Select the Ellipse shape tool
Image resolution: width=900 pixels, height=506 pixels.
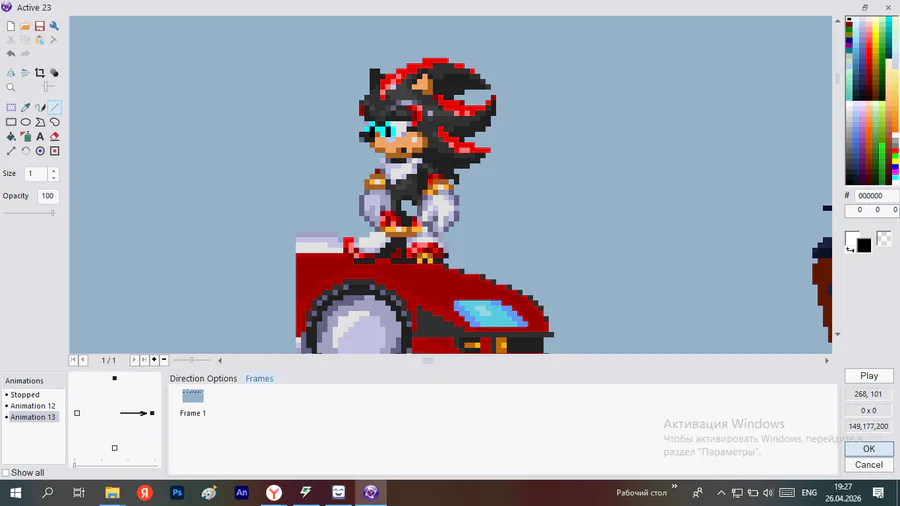point(25,122)
